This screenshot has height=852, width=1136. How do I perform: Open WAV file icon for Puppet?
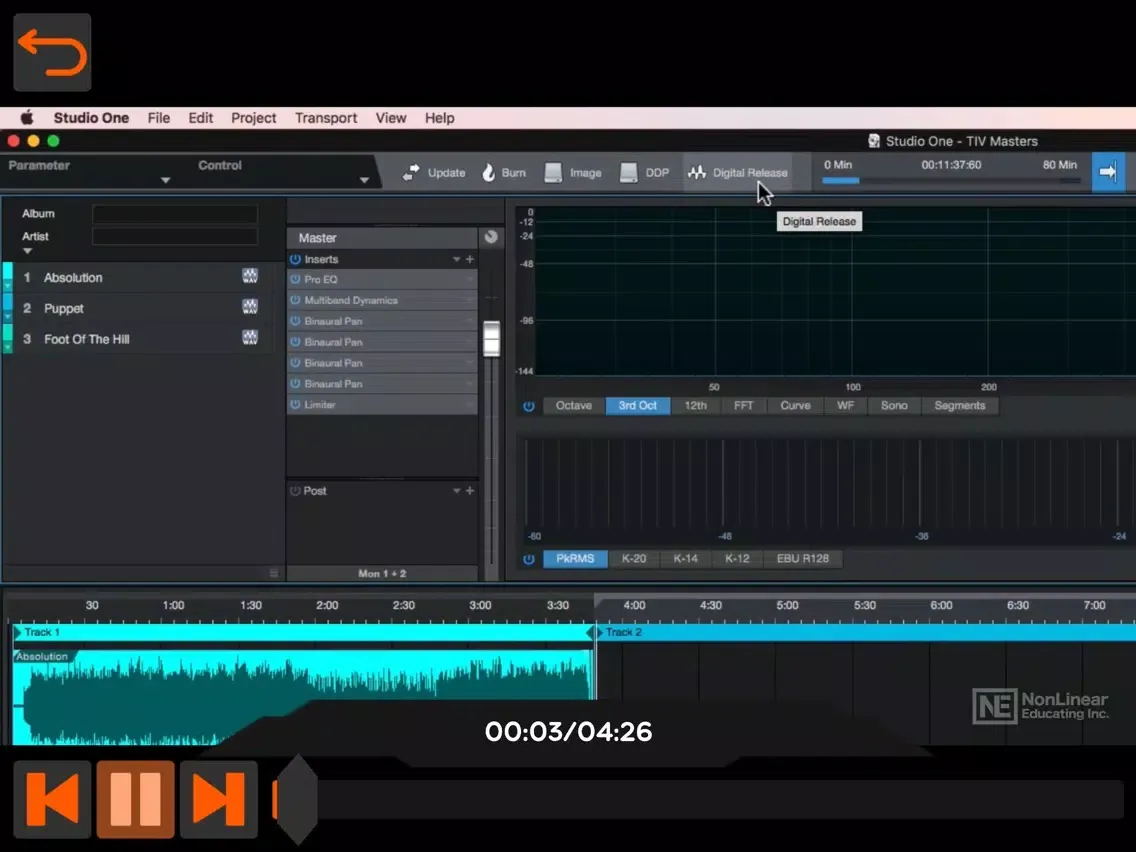point(250,306)
